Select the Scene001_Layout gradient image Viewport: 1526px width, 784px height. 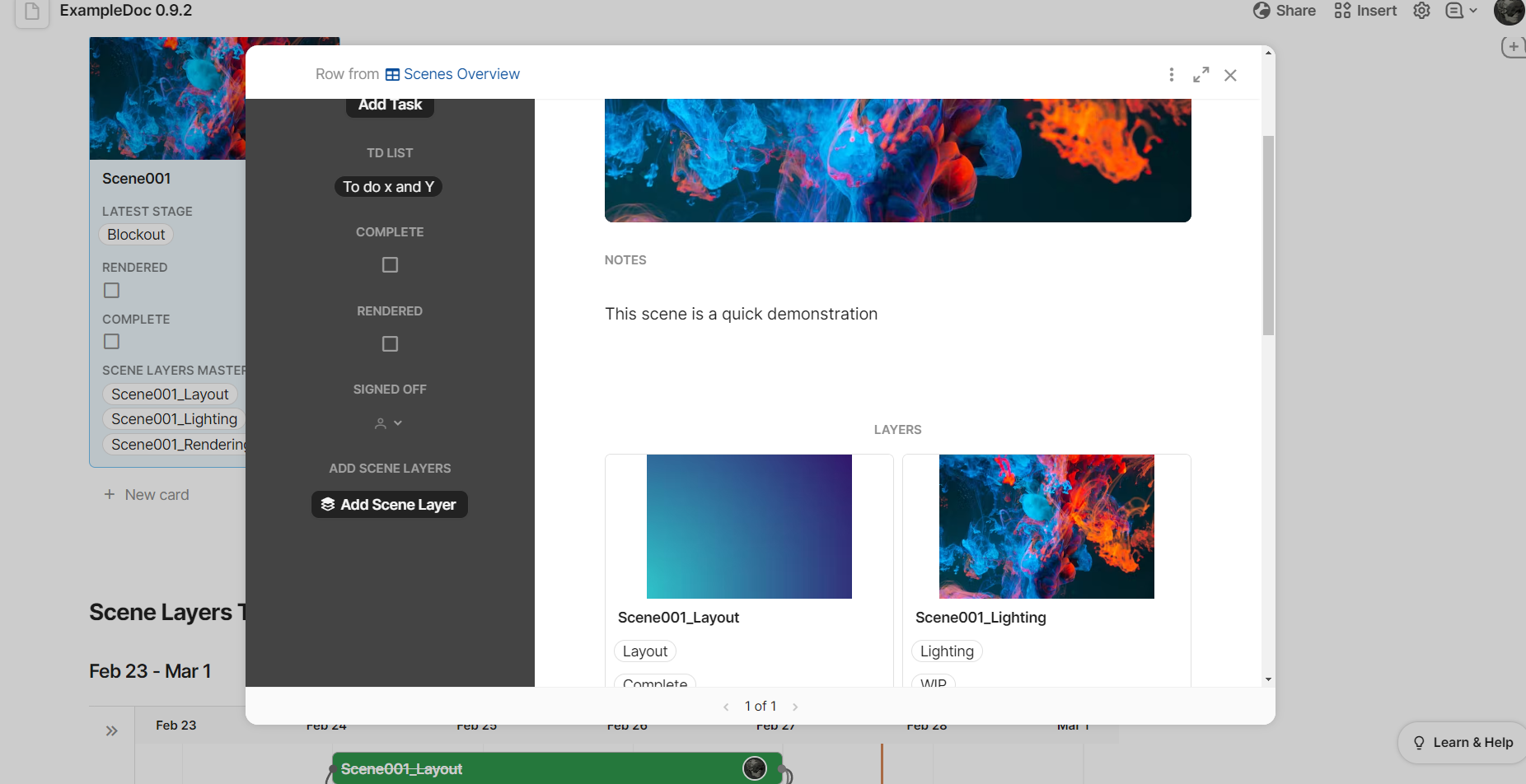[748, 526]
